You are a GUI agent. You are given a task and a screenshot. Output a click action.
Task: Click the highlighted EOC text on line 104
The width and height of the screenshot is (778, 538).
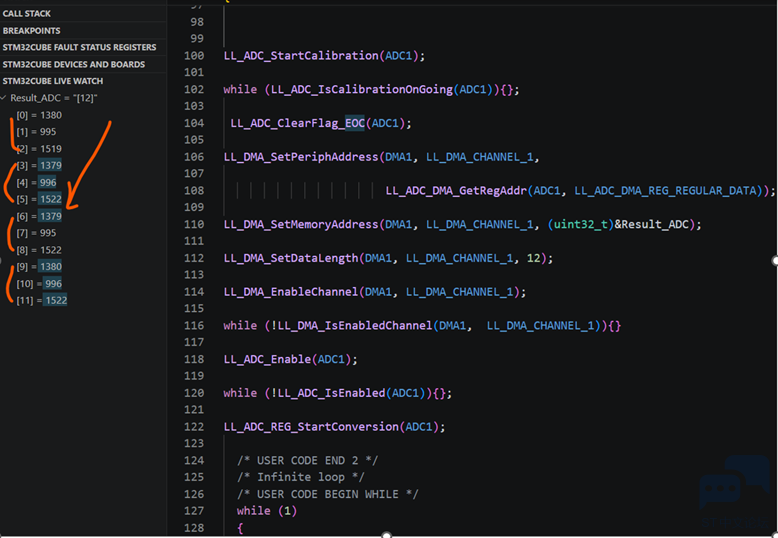[356, 123]
